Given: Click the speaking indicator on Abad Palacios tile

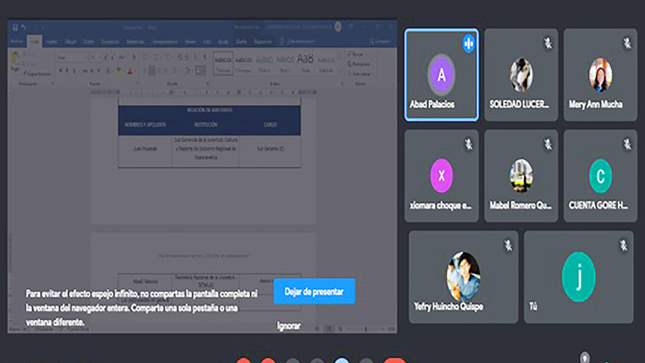Looking at the screenshot, I should (468, 43).
